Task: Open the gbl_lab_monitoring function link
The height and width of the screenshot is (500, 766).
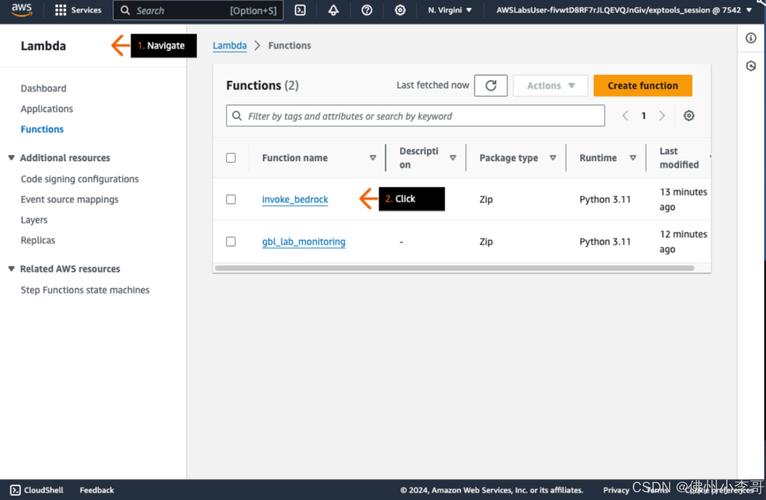Action: (x=303, y=241)
